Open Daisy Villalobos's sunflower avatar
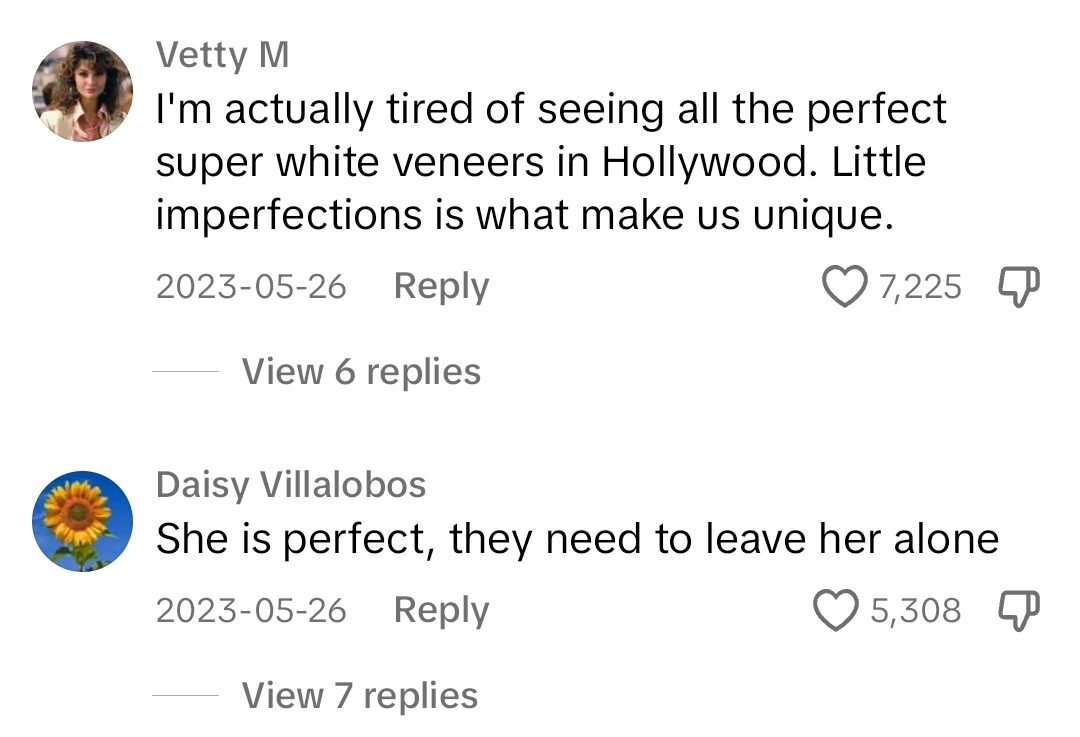 [x=82, y=521]
